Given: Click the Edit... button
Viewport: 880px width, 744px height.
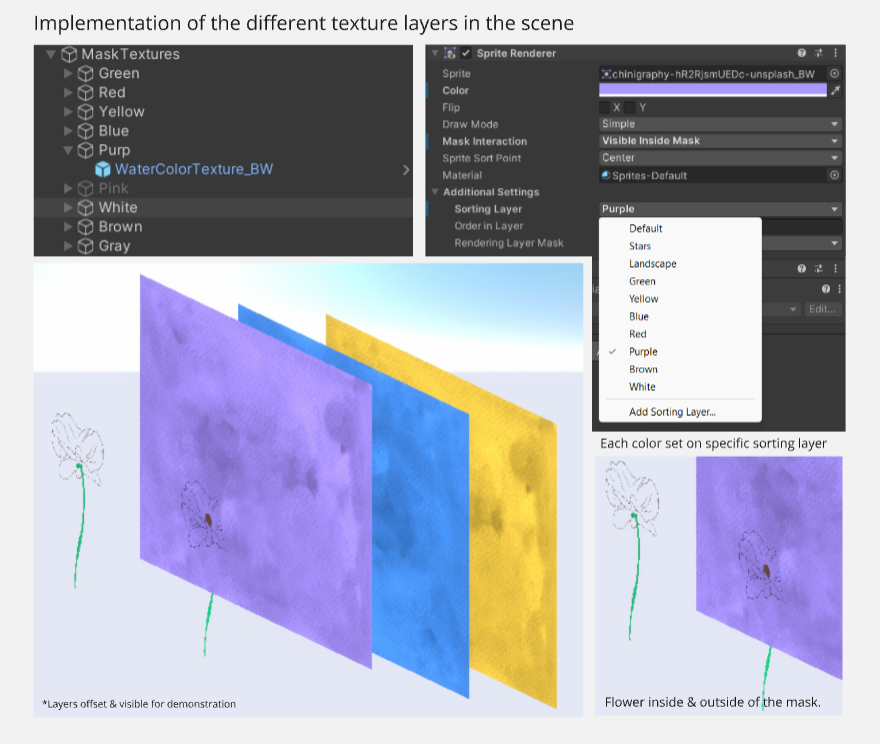Looking at the screenshot, I should tap(823, 309).
